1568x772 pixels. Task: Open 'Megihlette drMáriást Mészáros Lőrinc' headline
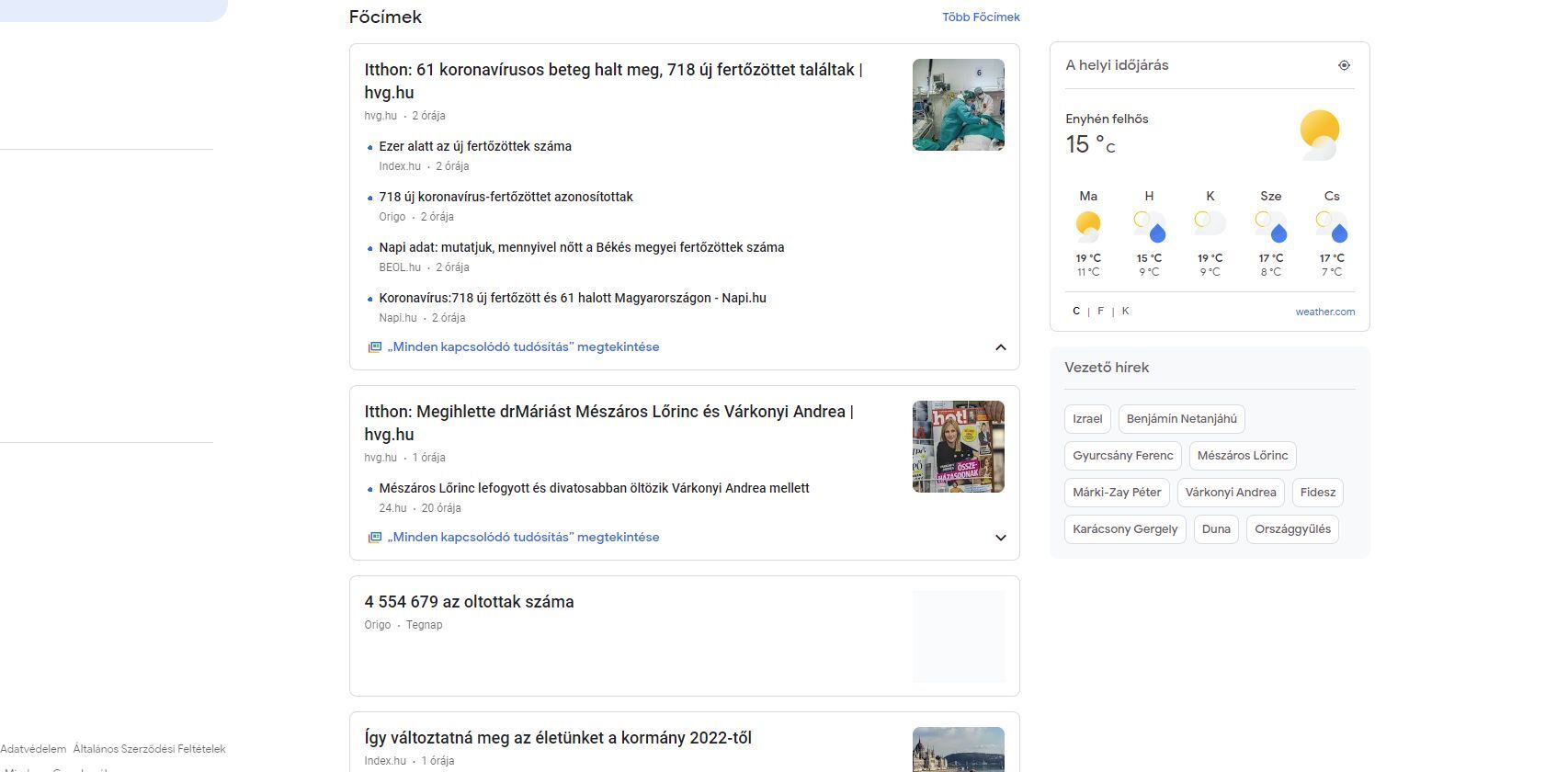click(x=608, y=423)
